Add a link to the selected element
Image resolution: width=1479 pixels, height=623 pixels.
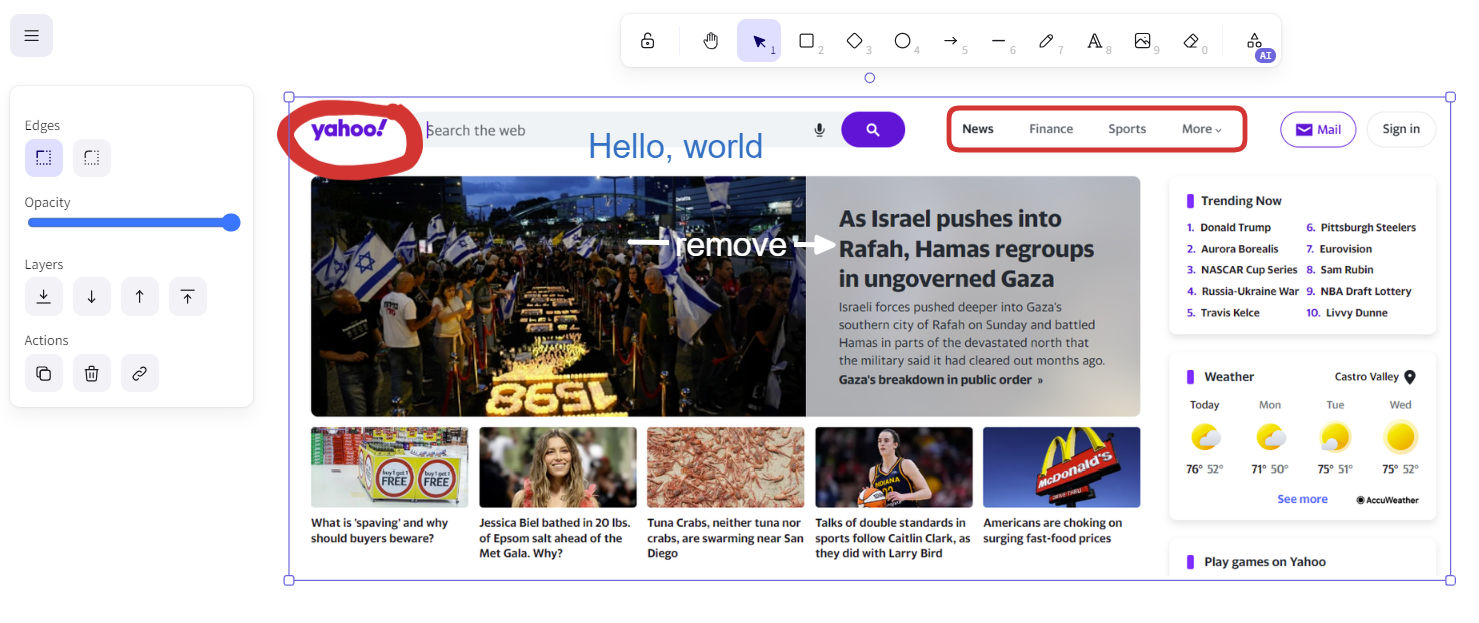(x=140, y=373)
